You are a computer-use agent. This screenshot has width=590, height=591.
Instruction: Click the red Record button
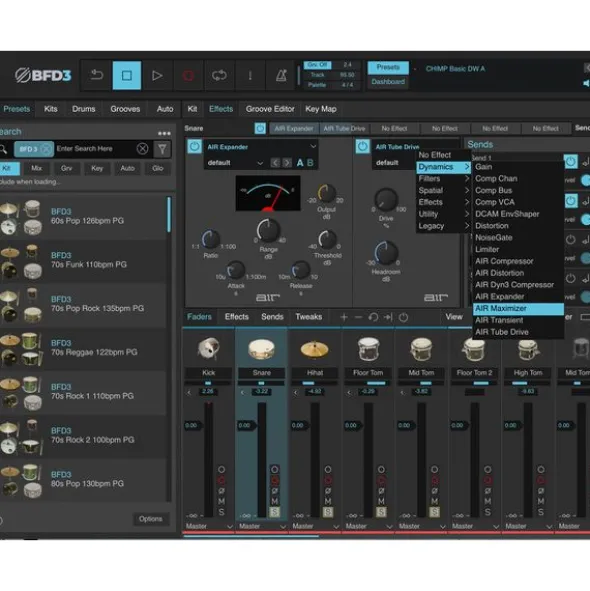(x=188, y=75)
